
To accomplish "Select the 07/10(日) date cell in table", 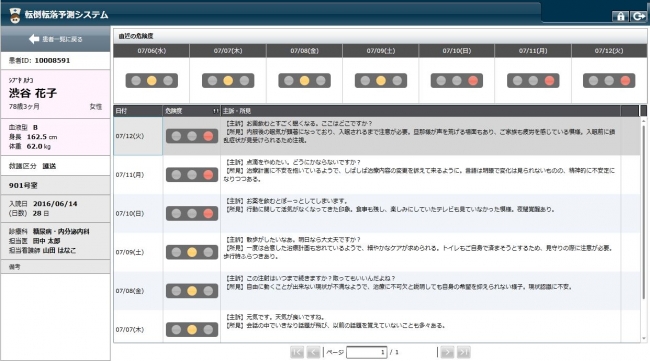I will click(x=138, y=213).
